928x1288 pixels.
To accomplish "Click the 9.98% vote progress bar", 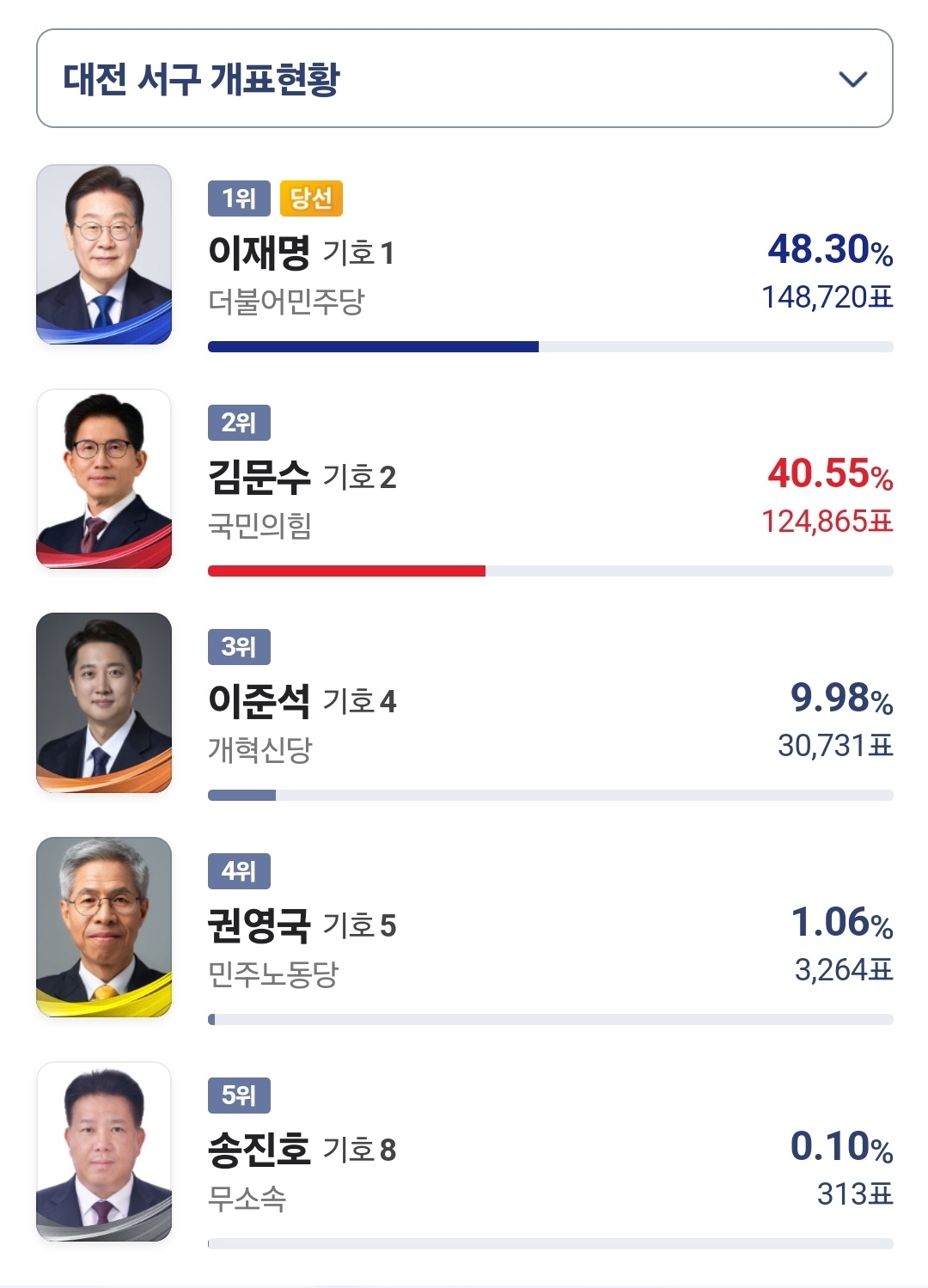I will point(242,796).
